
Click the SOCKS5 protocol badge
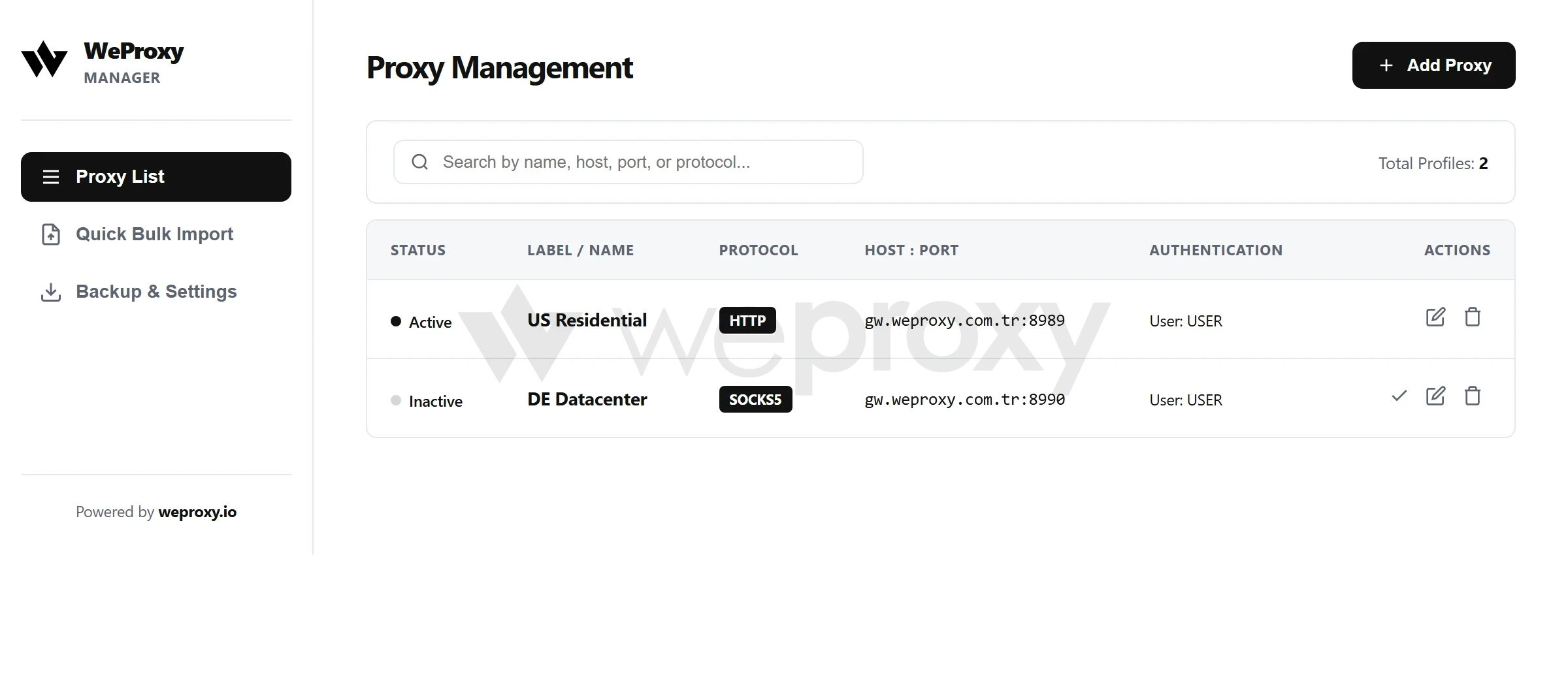click(755, 400)
